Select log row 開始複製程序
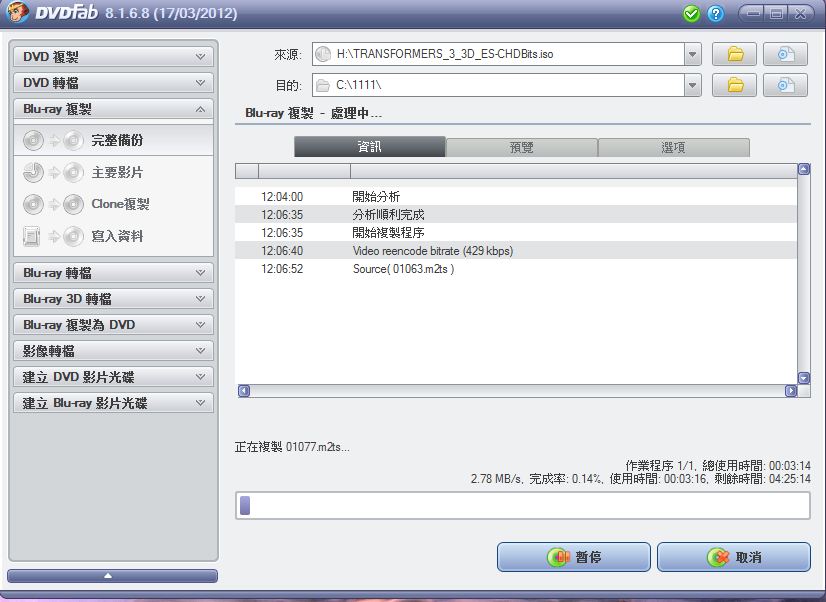826x602 pixels. (x=516, y=232)
